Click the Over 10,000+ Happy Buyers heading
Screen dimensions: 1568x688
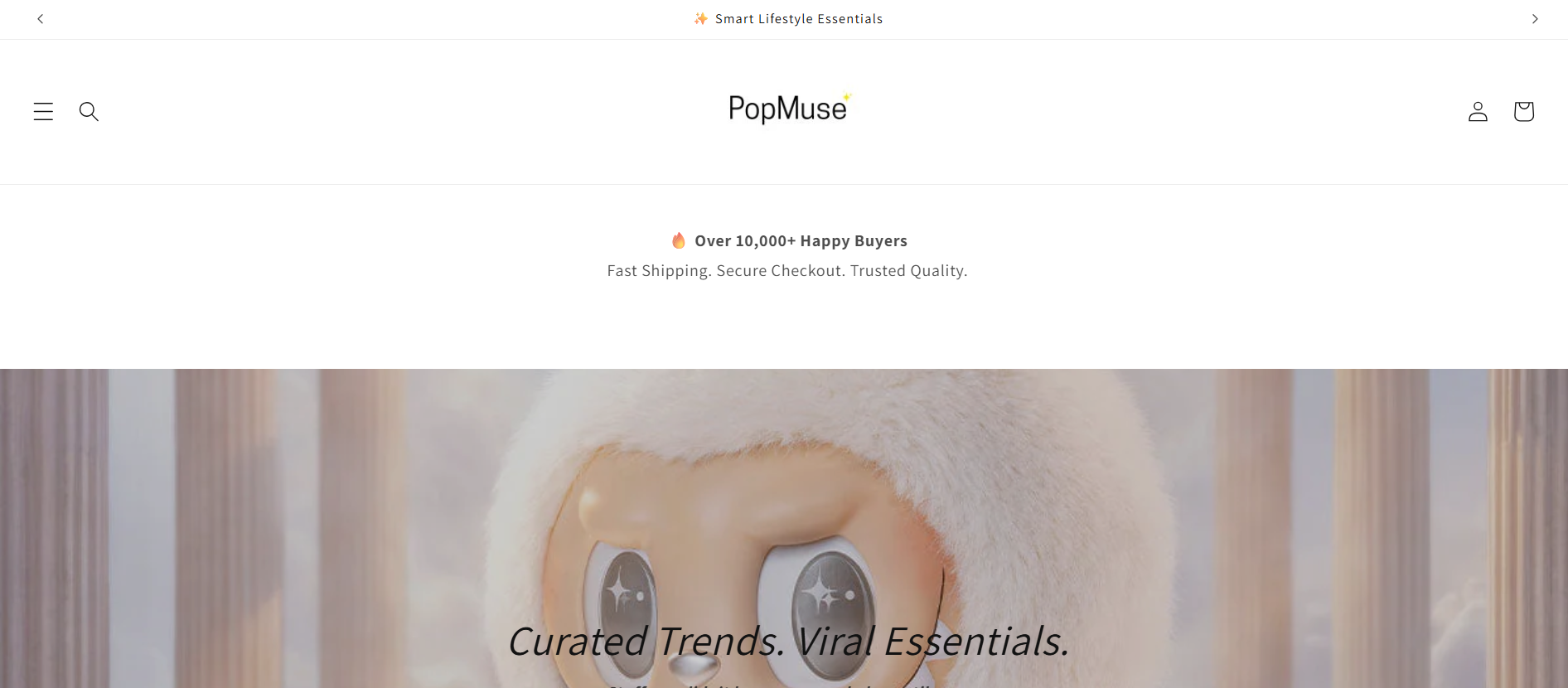coord(801,241)
